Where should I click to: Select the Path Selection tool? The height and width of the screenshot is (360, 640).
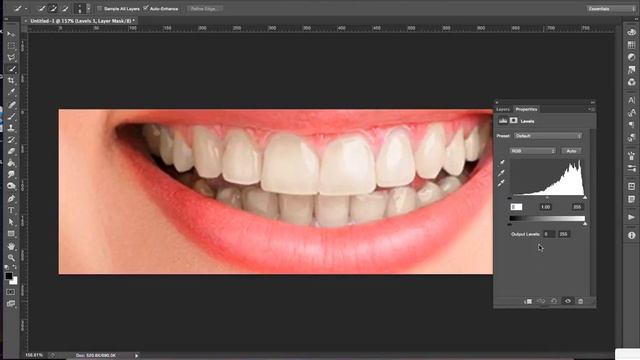click(x=11, y=222)
